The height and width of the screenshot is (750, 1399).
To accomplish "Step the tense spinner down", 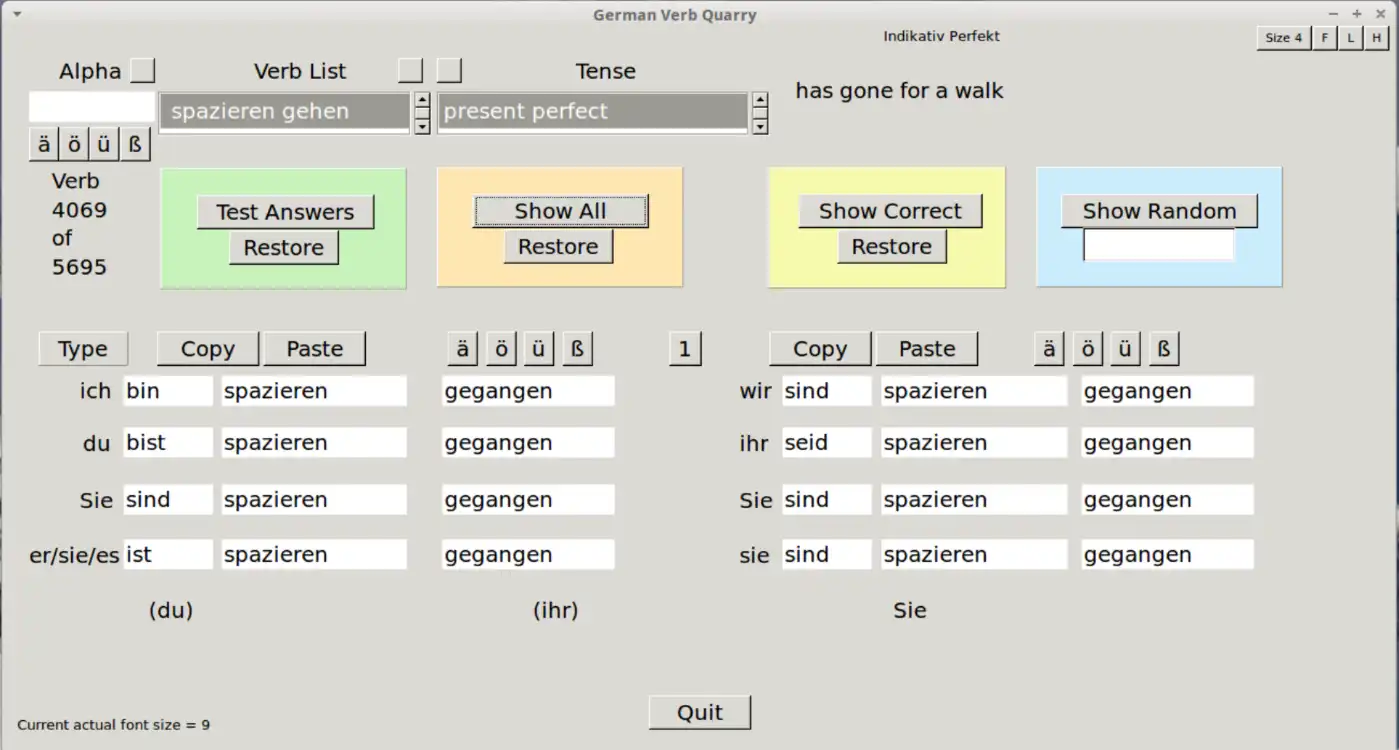I will 760,126.
